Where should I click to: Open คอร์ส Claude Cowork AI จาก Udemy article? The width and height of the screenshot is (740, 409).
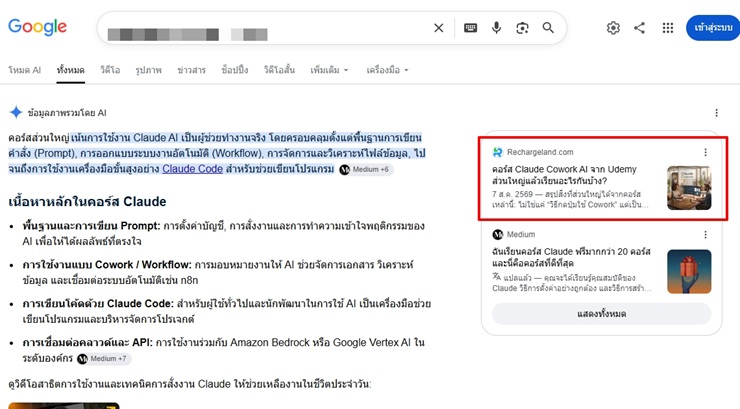click(564, 175)
